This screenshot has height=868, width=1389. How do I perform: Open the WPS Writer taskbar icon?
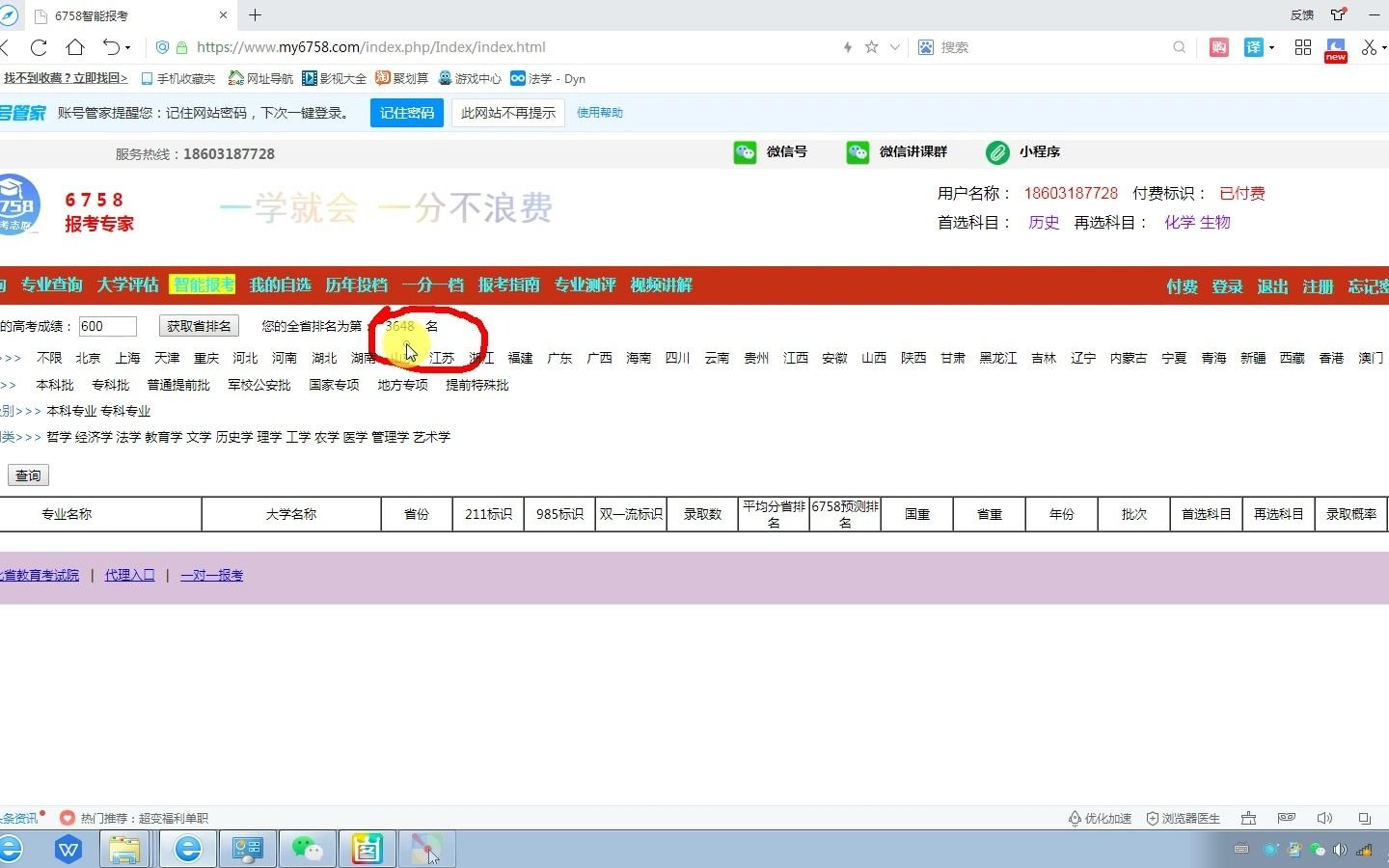coord(68,849)
